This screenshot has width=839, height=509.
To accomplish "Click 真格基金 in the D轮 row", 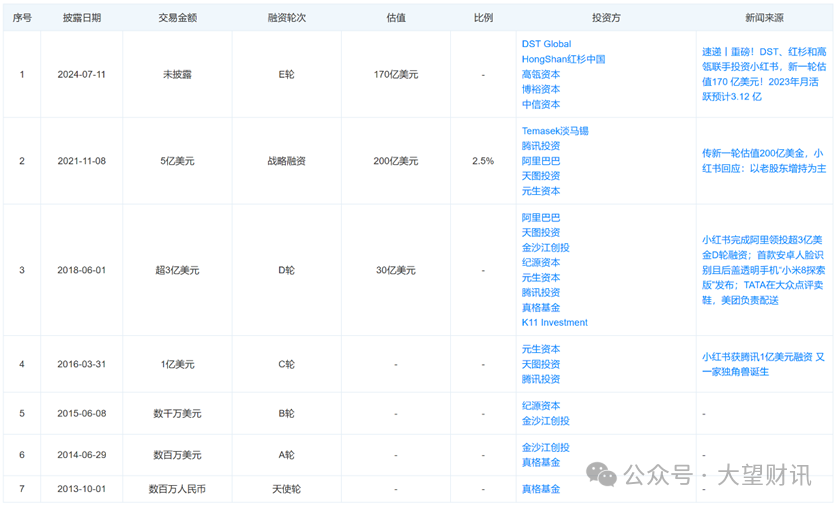I will point(541,307).
